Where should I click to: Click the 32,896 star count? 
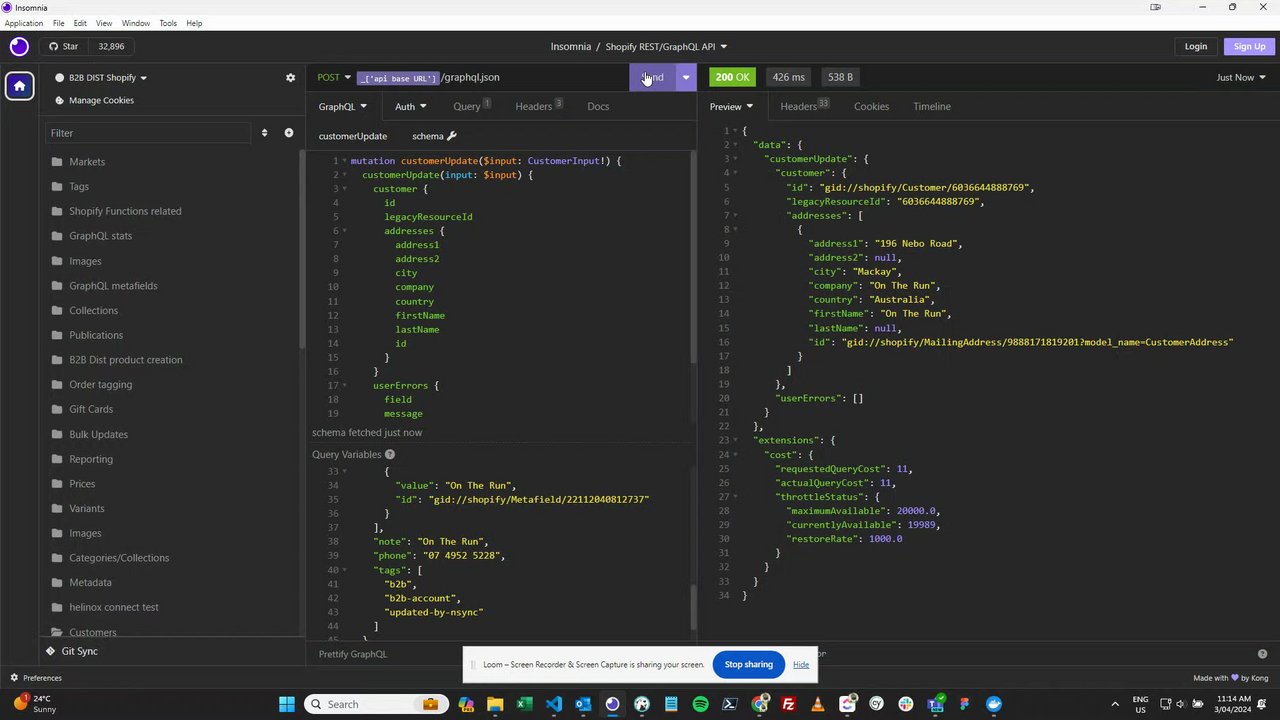[x=111, y=46]
